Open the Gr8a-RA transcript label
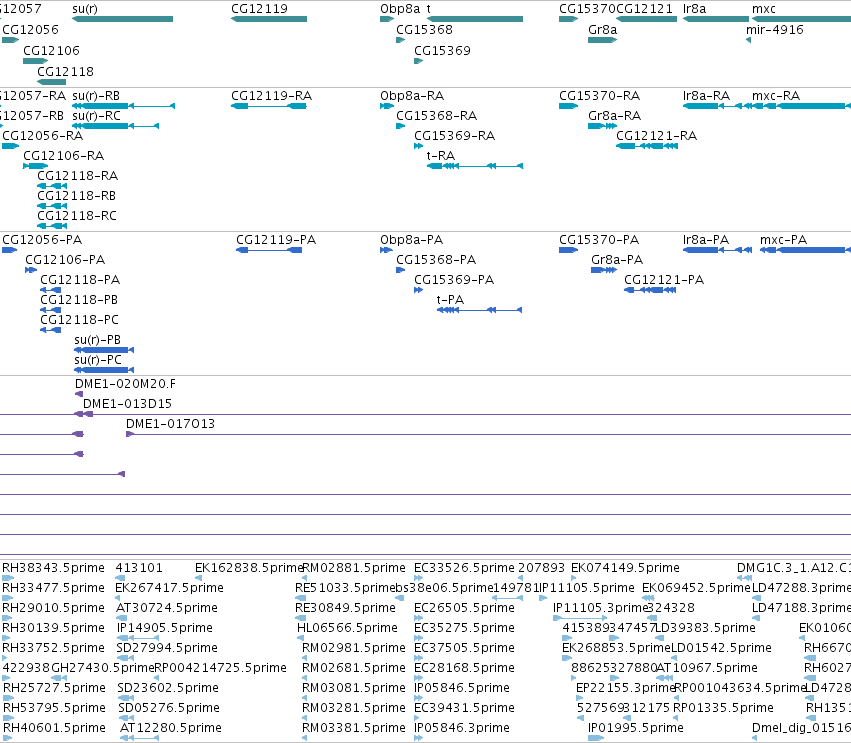The image size is (851, 743). tap(614, 116)
